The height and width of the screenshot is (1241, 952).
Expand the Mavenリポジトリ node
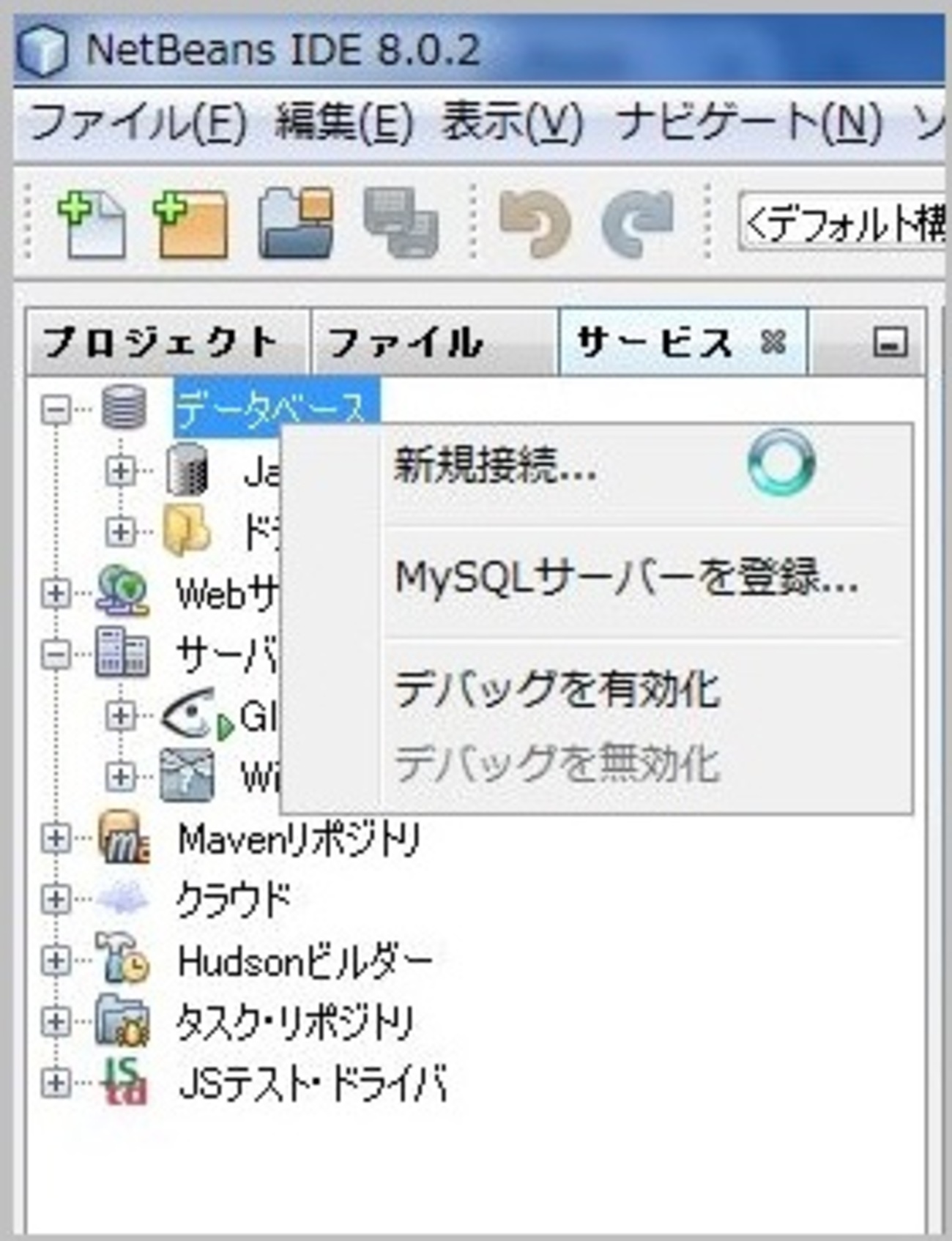point(56,838)
